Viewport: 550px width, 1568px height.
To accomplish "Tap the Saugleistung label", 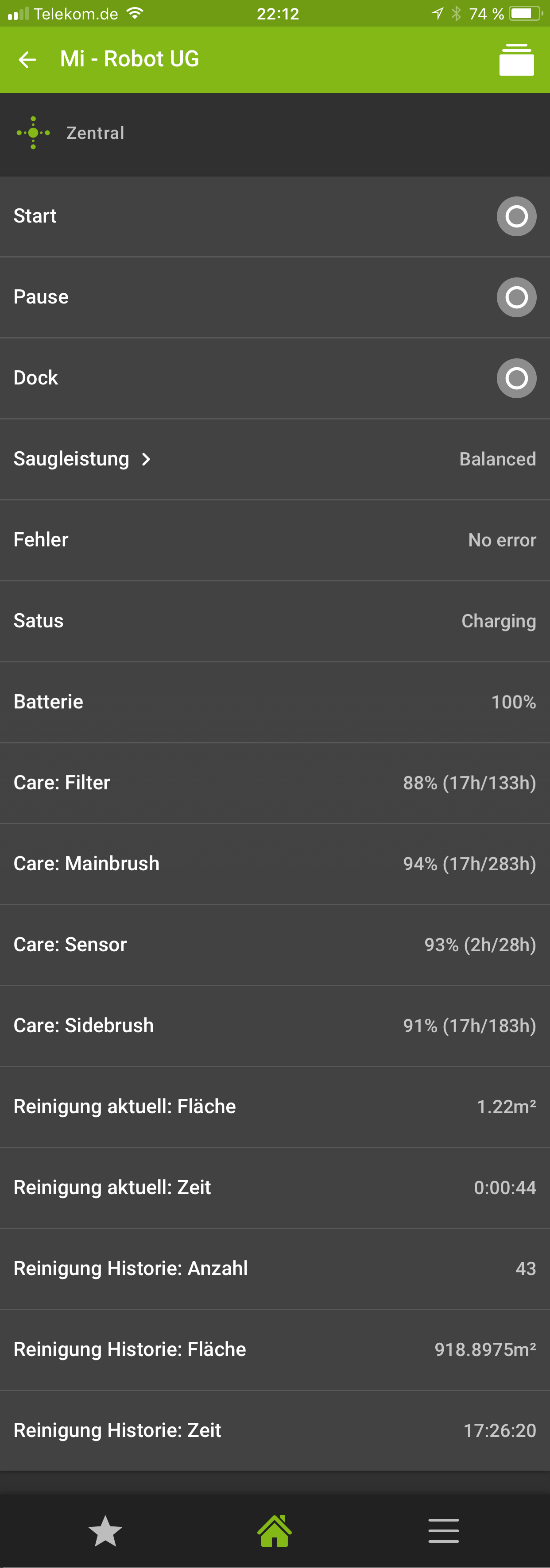I will 71,459.
